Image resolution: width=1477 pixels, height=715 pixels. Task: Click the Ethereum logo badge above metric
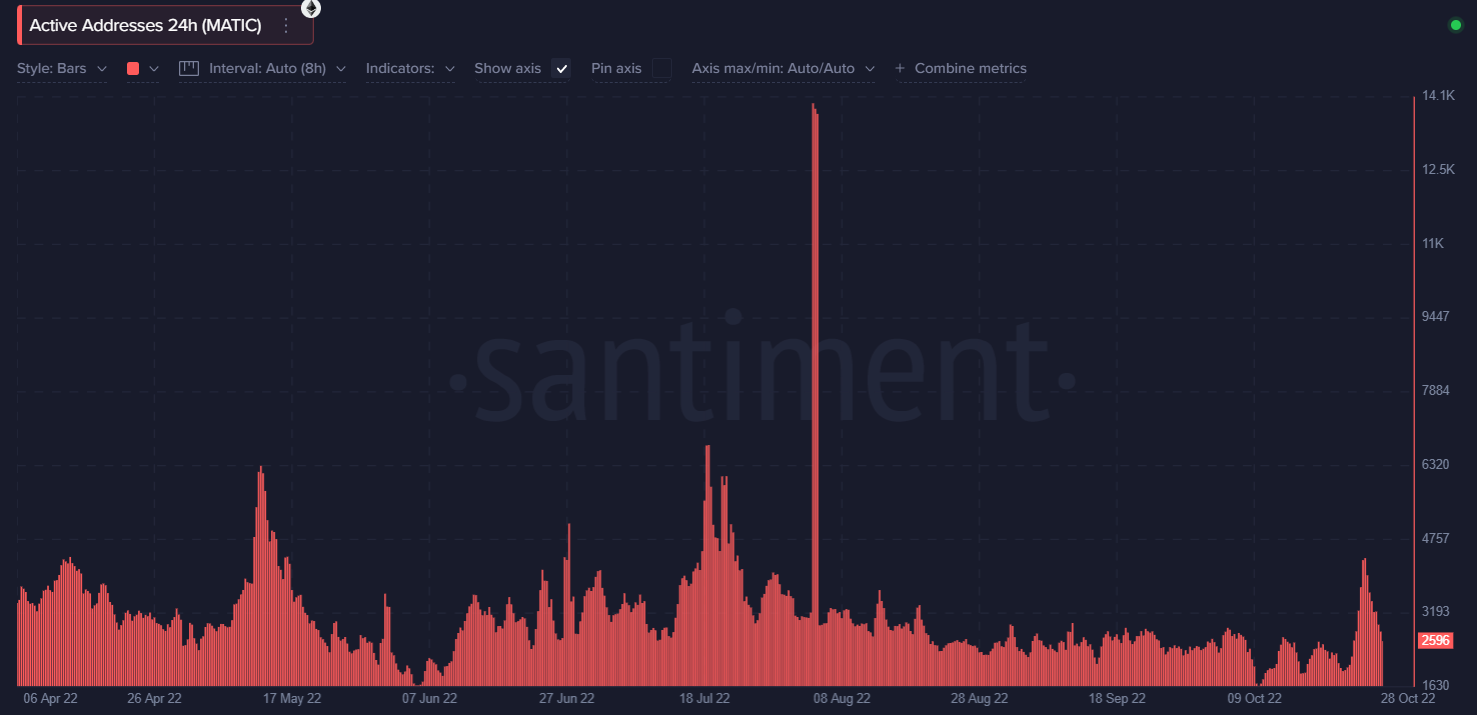[312, 8]
